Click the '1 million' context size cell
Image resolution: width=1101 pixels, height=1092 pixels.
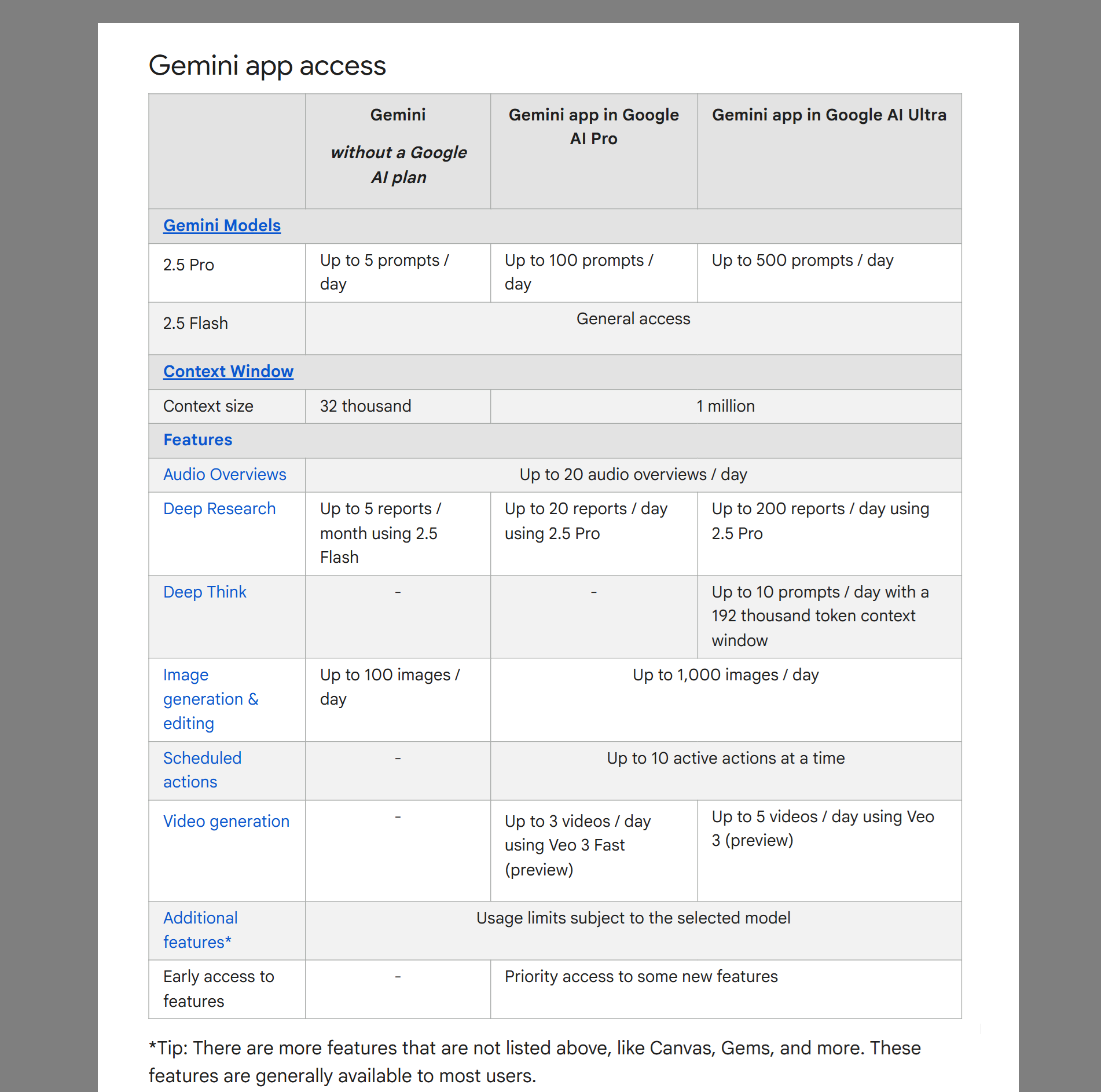coord(725,406)
